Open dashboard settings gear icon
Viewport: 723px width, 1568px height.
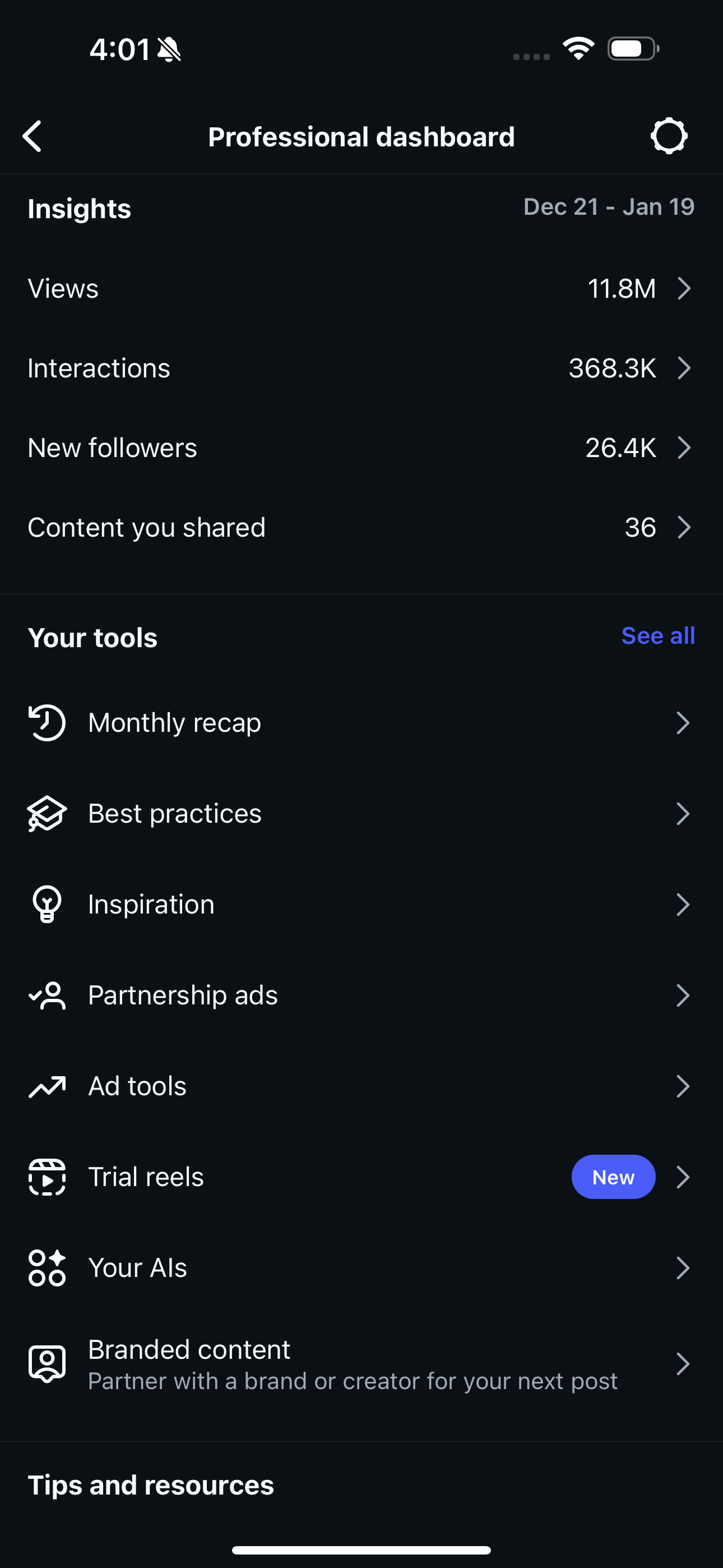(x=669, y=136)
